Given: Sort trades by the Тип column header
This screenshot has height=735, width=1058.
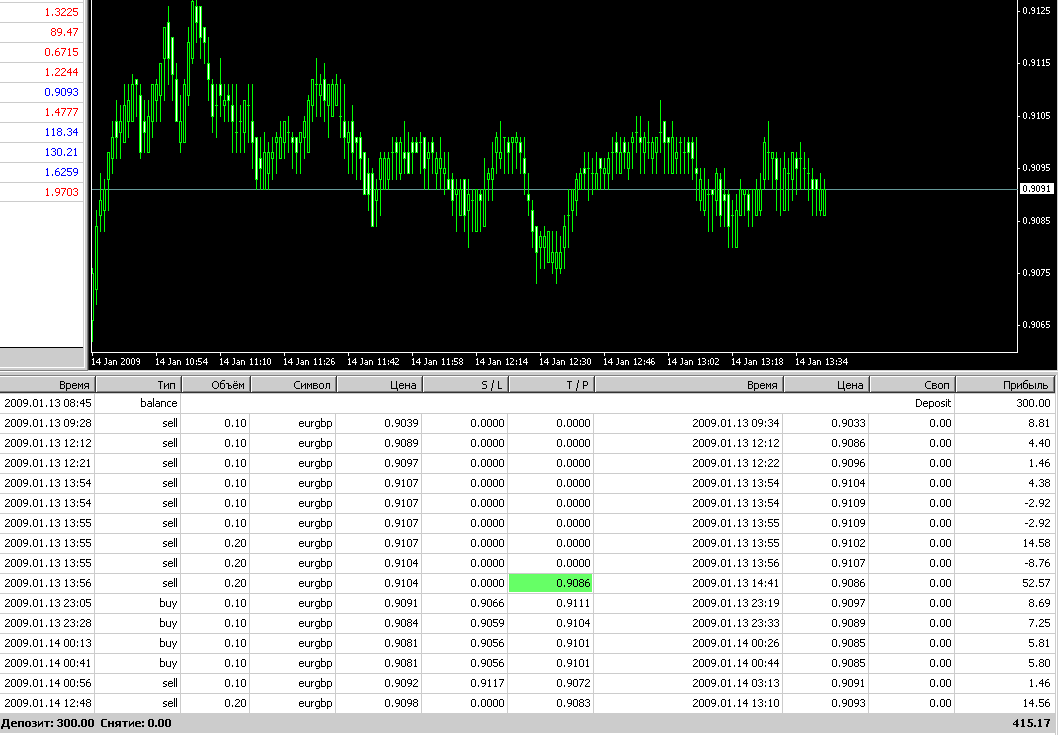Looking at the screenshot, I should 138,384.
